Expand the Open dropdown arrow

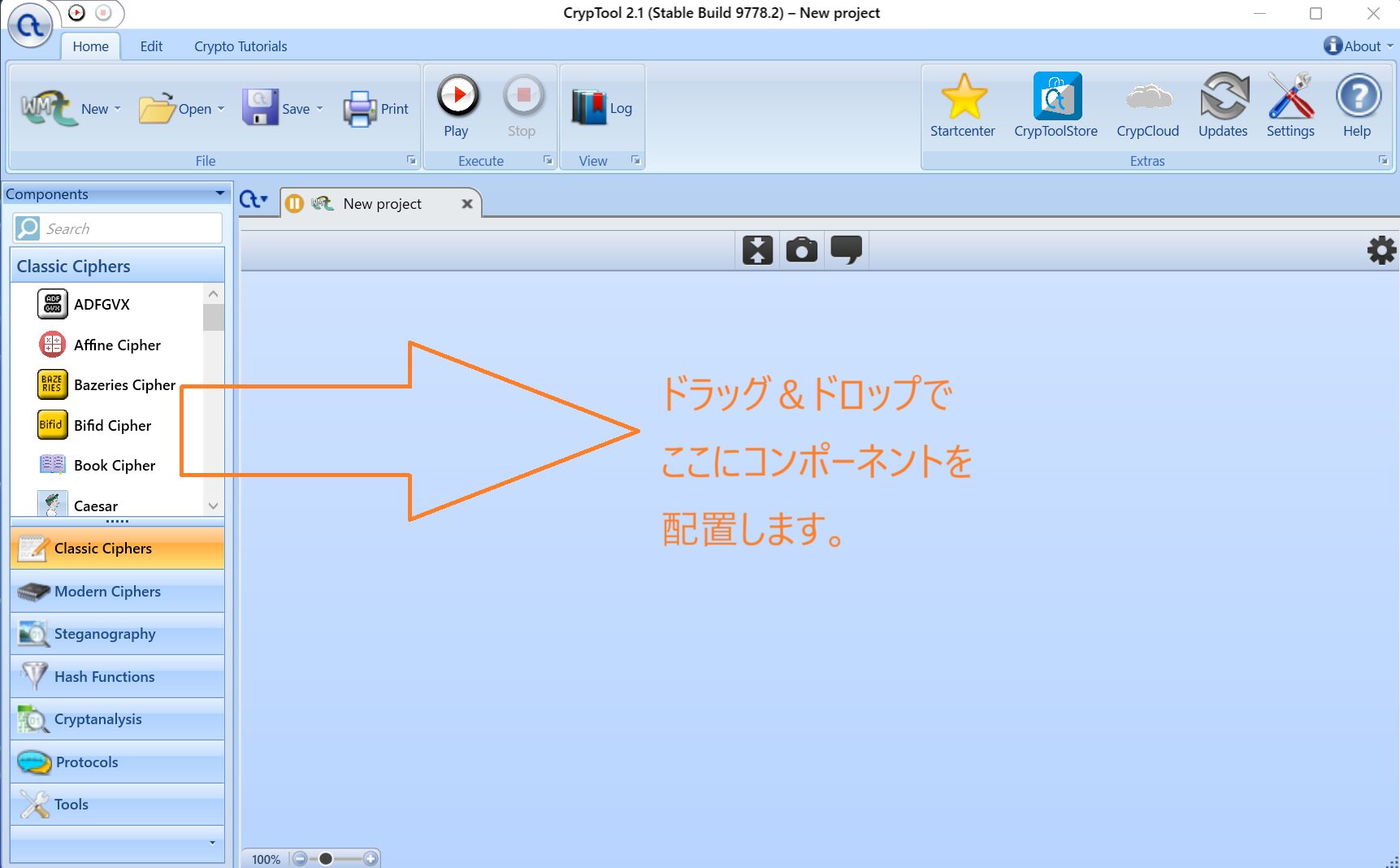pyautogui.click(x=221, y=109)
